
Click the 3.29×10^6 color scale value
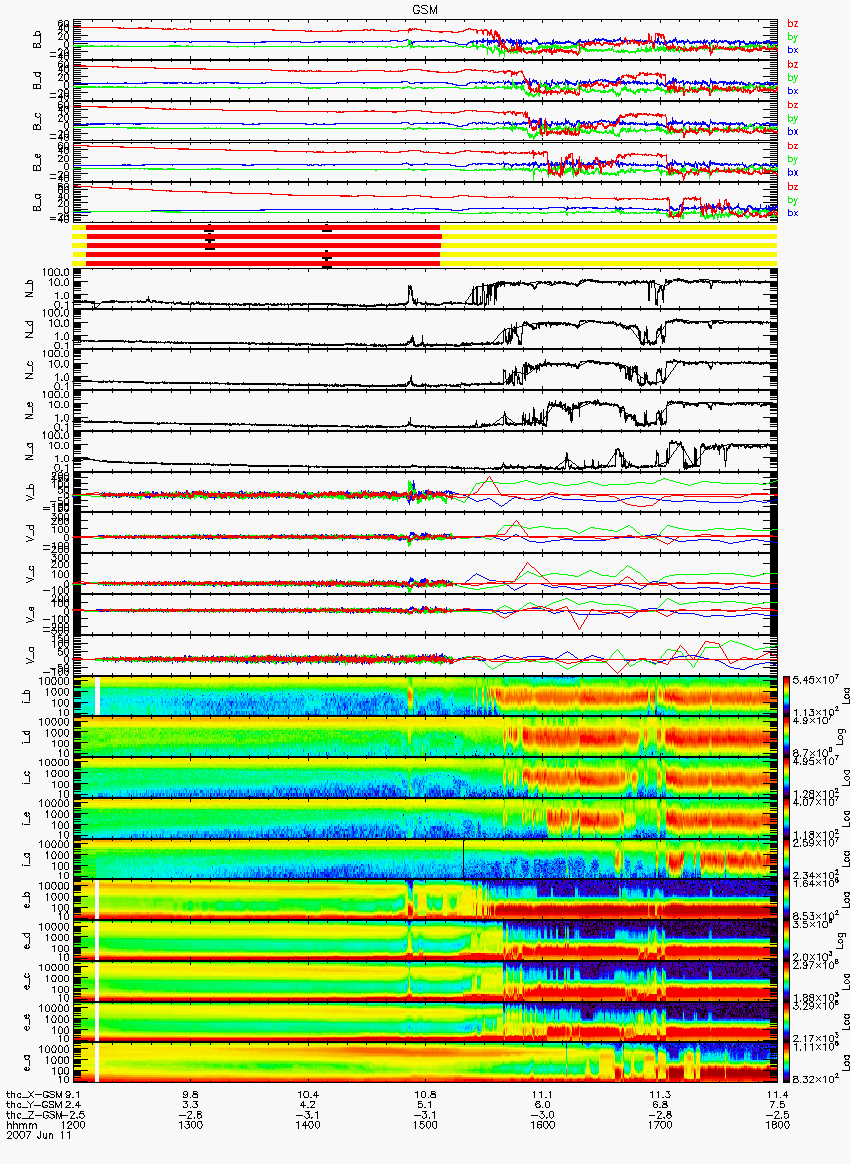point(814,1006)
